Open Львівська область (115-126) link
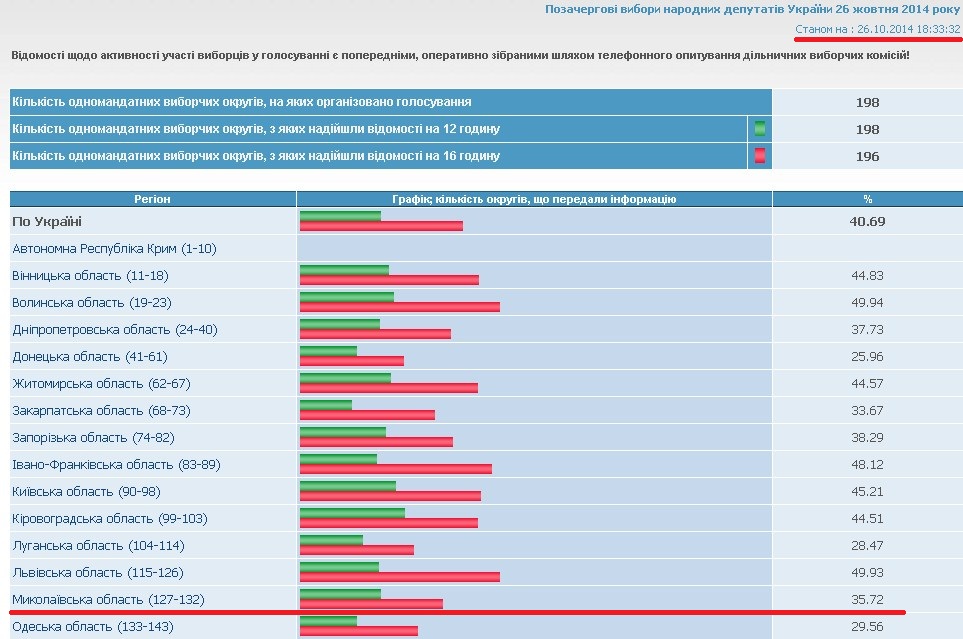The height and width of the screenshot is (639, 963). [97, 572]
